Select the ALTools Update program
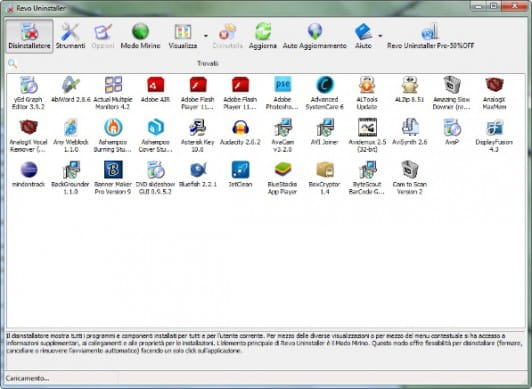Image resolution: width=532 pixels, height=389 pixels. pos(367,93)
